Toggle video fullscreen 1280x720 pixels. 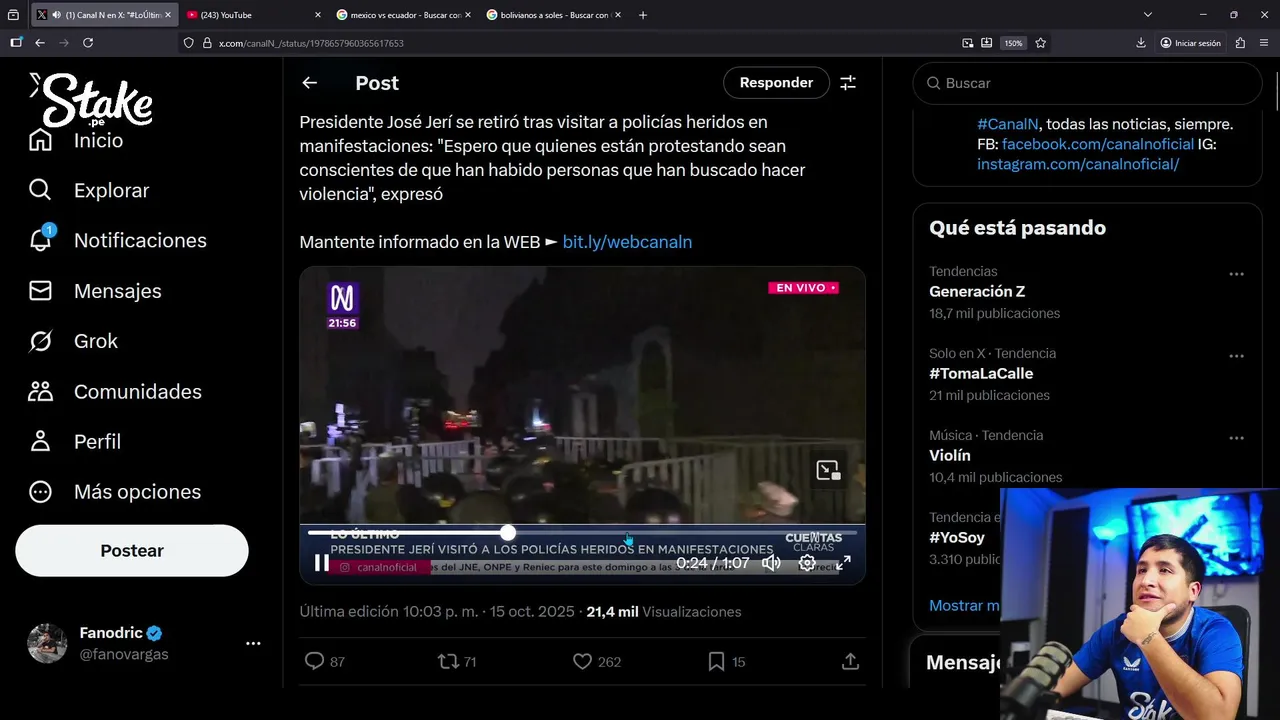click(x=843, y=563)
